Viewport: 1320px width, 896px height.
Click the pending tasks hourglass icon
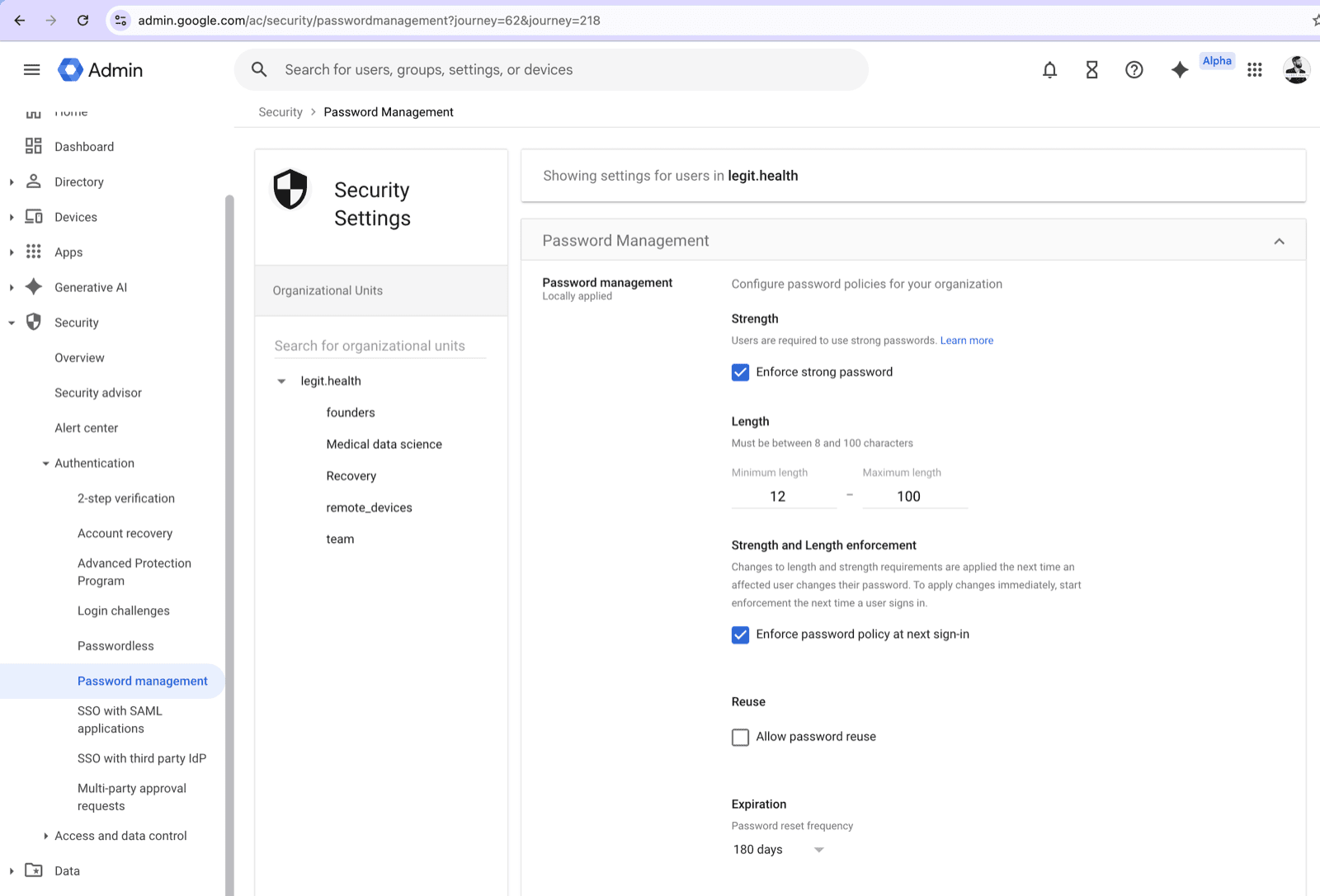[x=1091, y=69]
